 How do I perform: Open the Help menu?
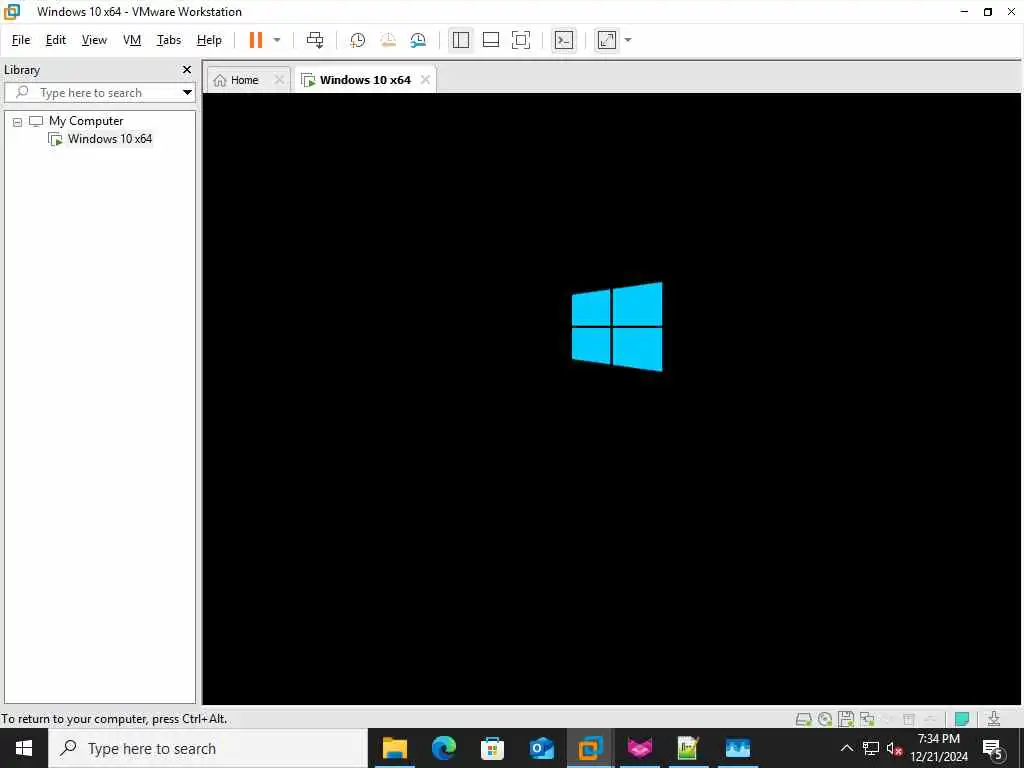click(x=209, y=40)
